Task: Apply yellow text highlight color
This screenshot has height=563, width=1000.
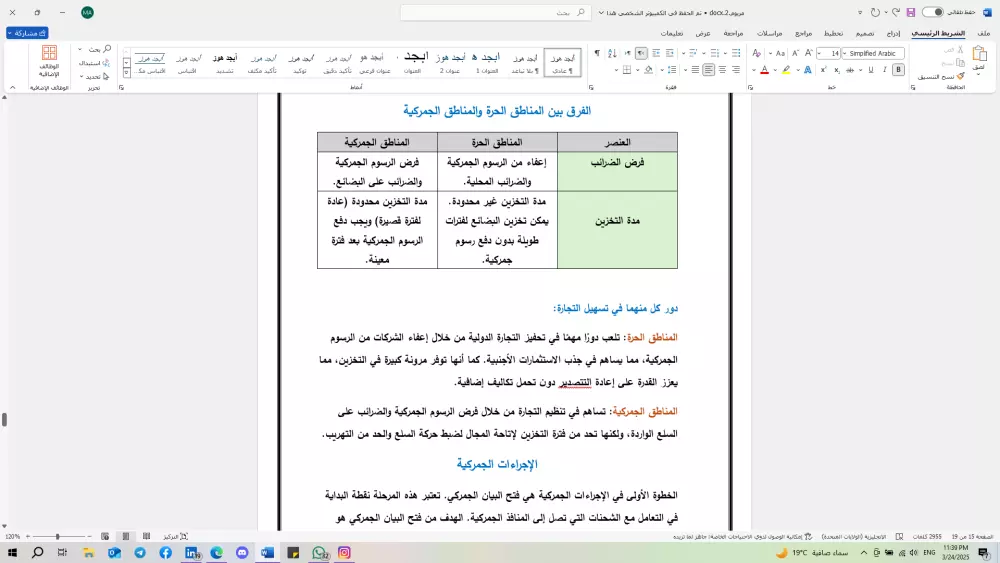Action: tap(786, 70)
